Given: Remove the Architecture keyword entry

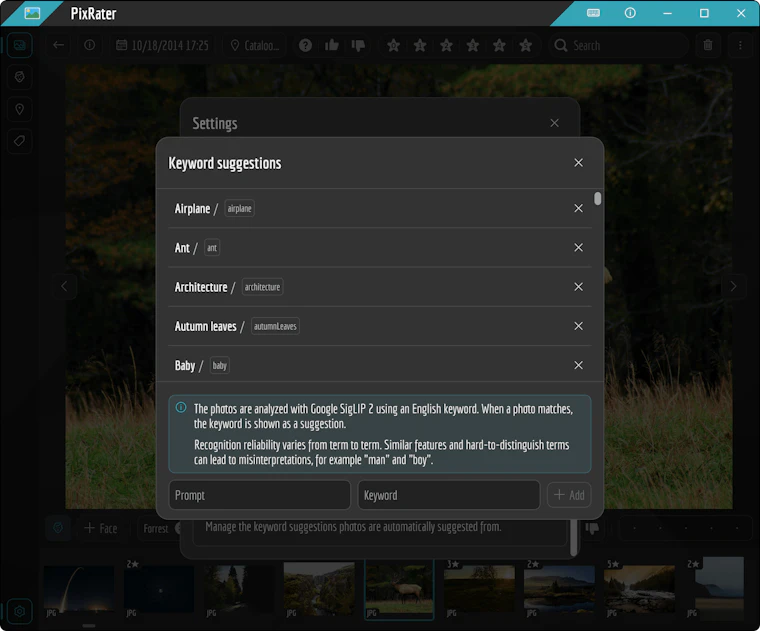Looking at the screenshot, I should pos(578,287).
